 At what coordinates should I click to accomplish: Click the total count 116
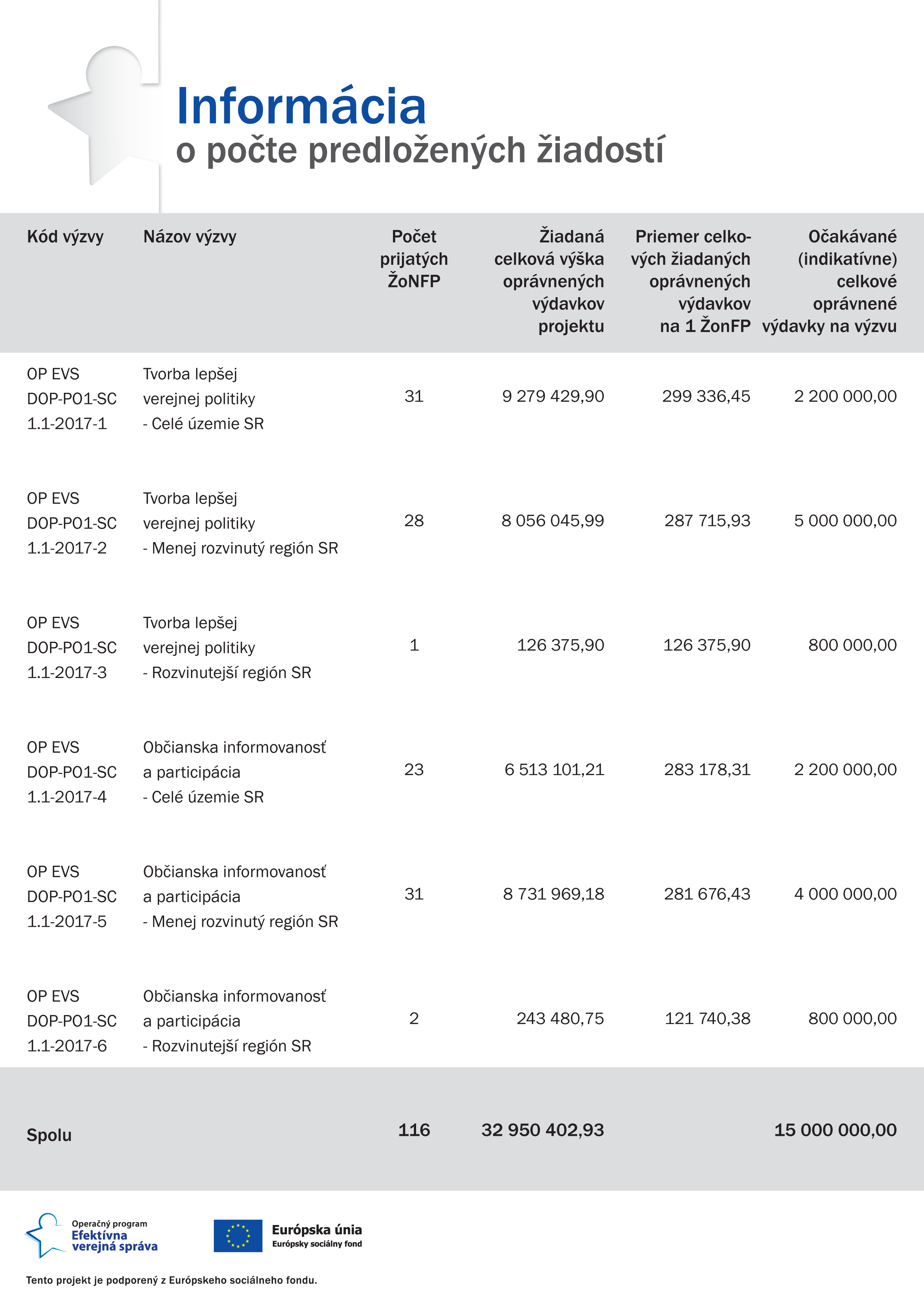[x=414, y=1130]
